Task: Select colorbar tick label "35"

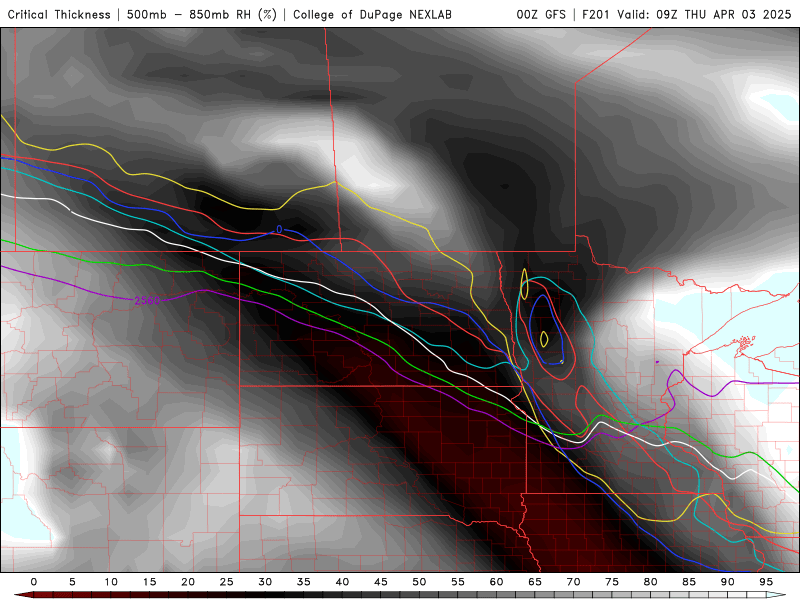Action: (x=304, y=582)
